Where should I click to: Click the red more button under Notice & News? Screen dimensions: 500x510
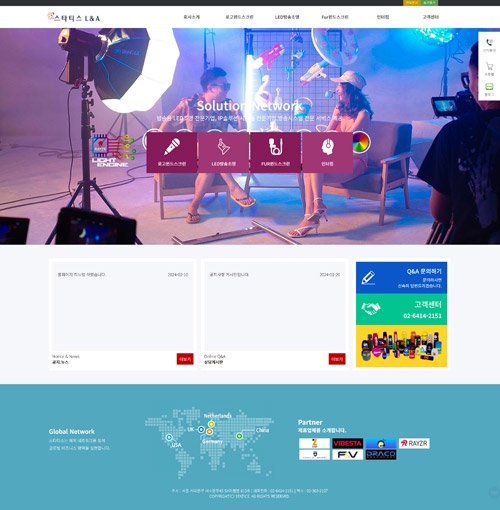(x=185, y=359)
